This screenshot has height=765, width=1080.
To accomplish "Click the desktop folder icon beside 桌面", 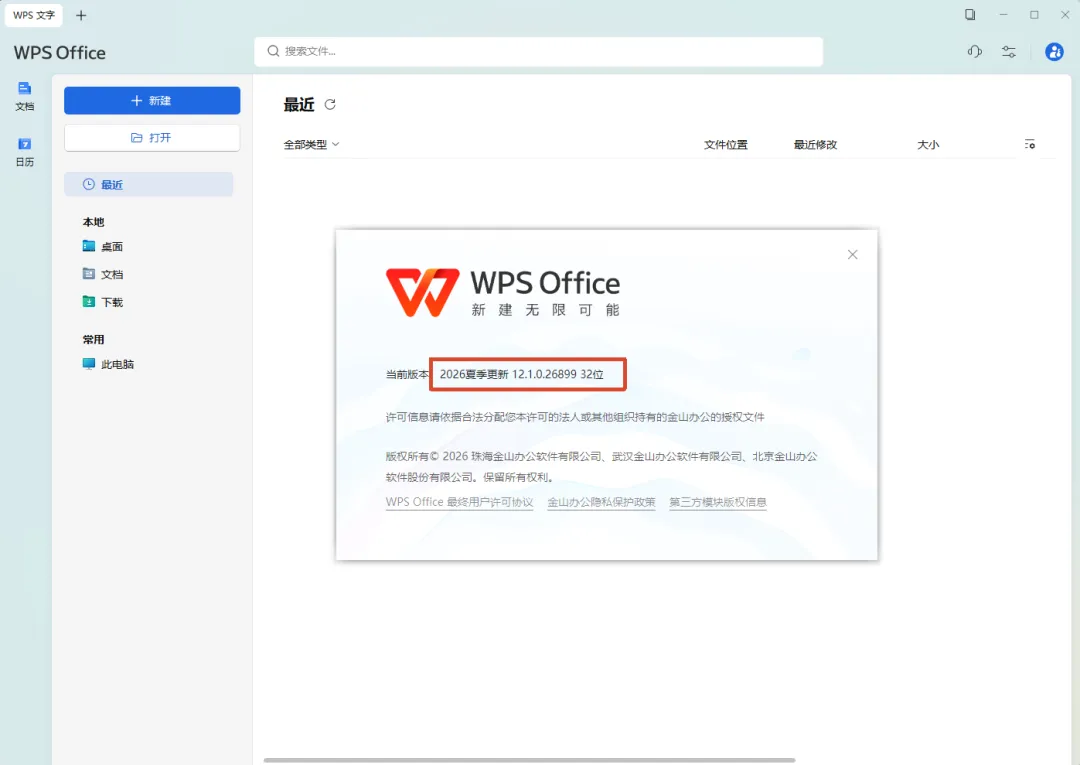I will 89,246.
